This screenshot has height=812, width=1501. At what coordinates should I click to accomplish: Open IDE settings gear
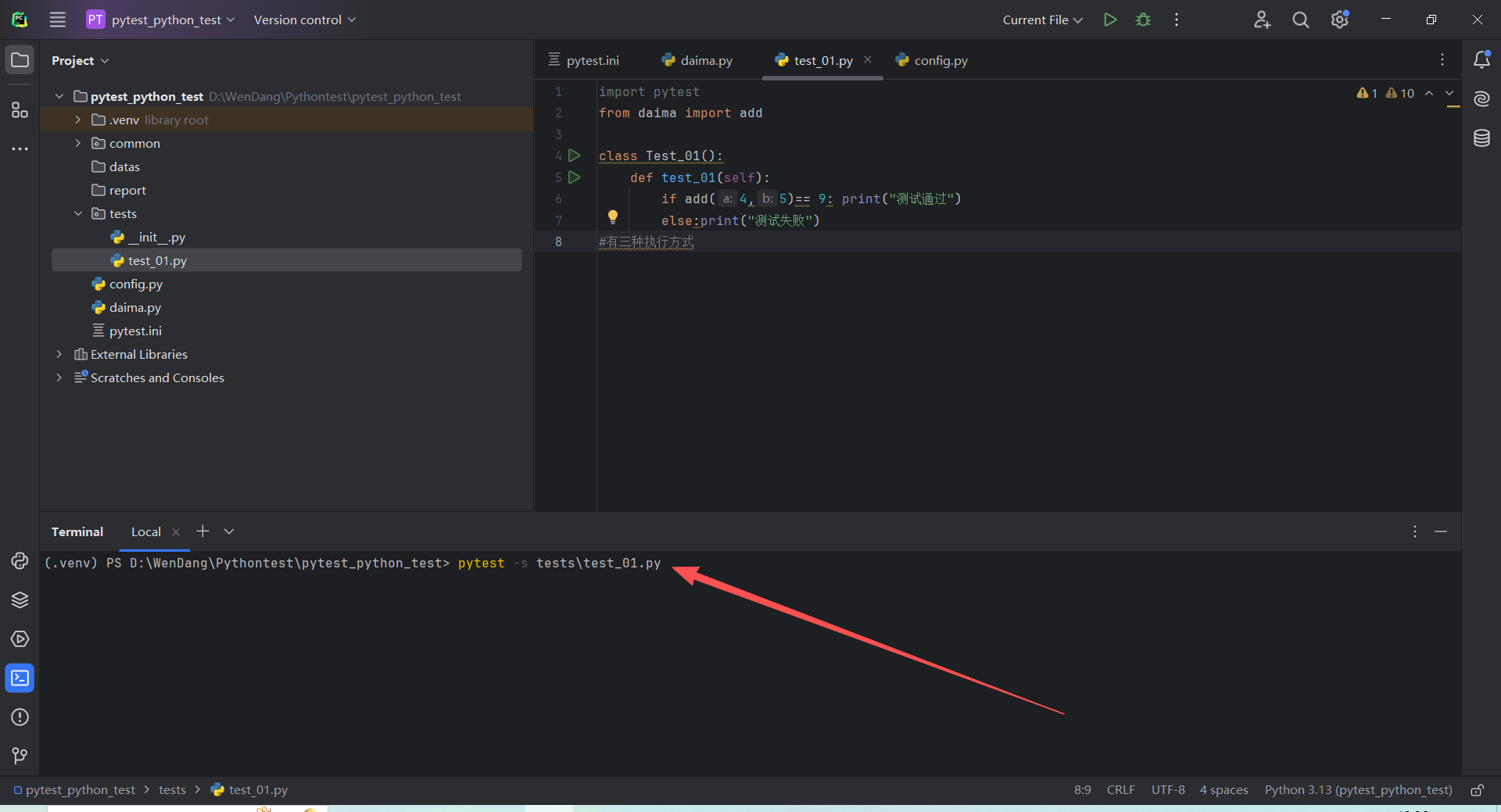coord(1340,20)
